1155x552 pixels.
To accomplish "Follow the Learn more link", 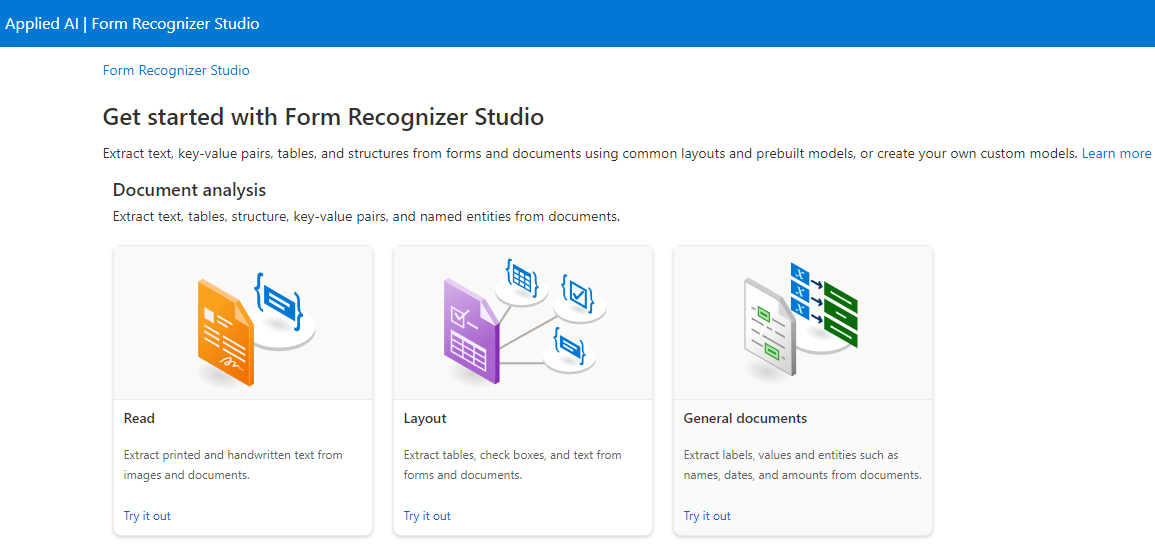I will 1116,153.
